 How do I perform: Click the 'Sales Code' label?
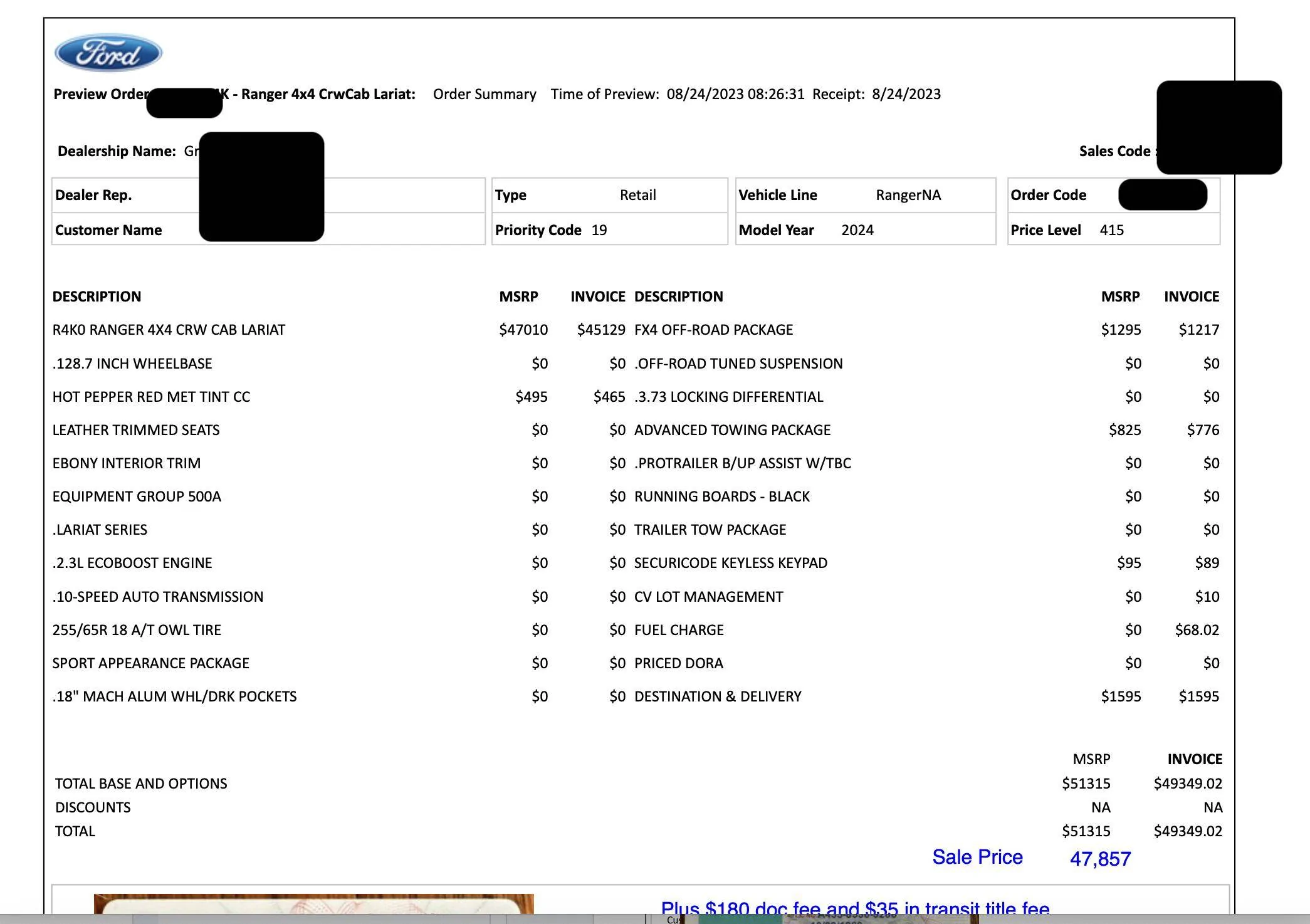1114,151
